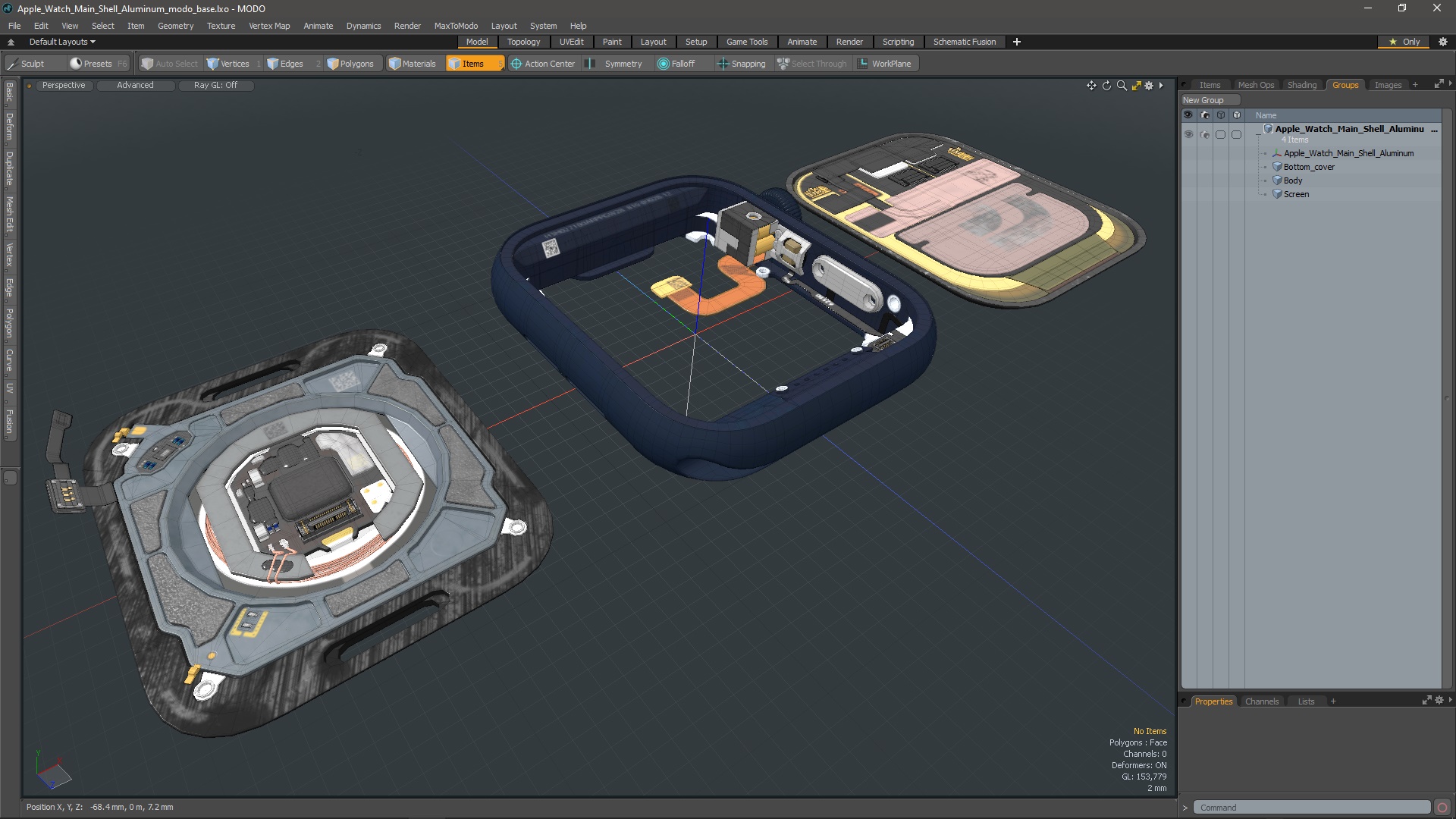
Task: Click the record button beside Command field
Action: point(1442,808)
